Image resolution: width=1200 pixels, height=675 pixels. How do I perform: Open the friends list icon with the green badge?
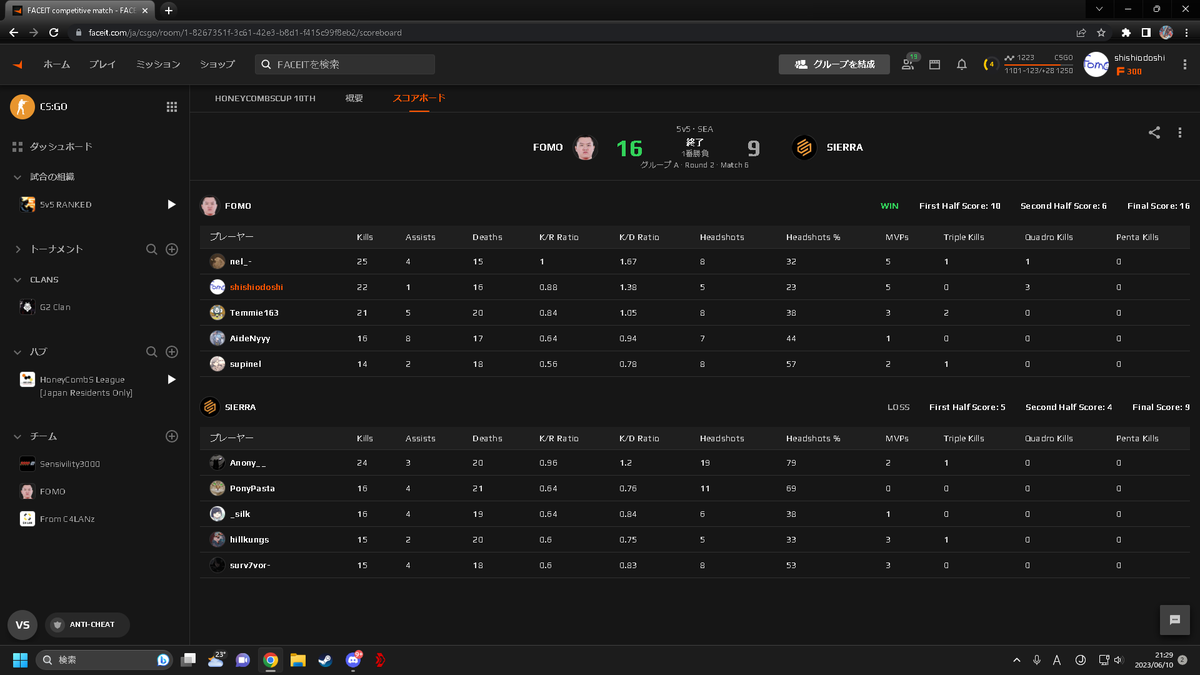tap(908, 64)
